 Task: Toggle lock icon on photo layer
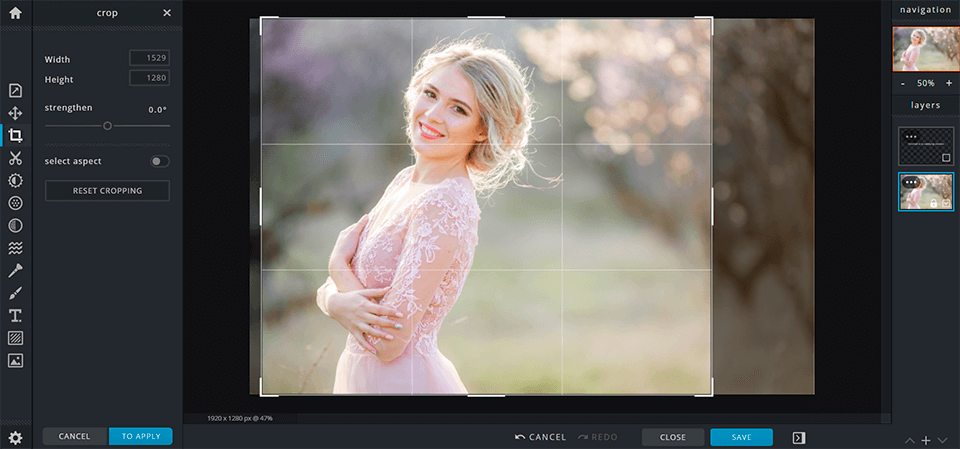[x=934, y=203]
